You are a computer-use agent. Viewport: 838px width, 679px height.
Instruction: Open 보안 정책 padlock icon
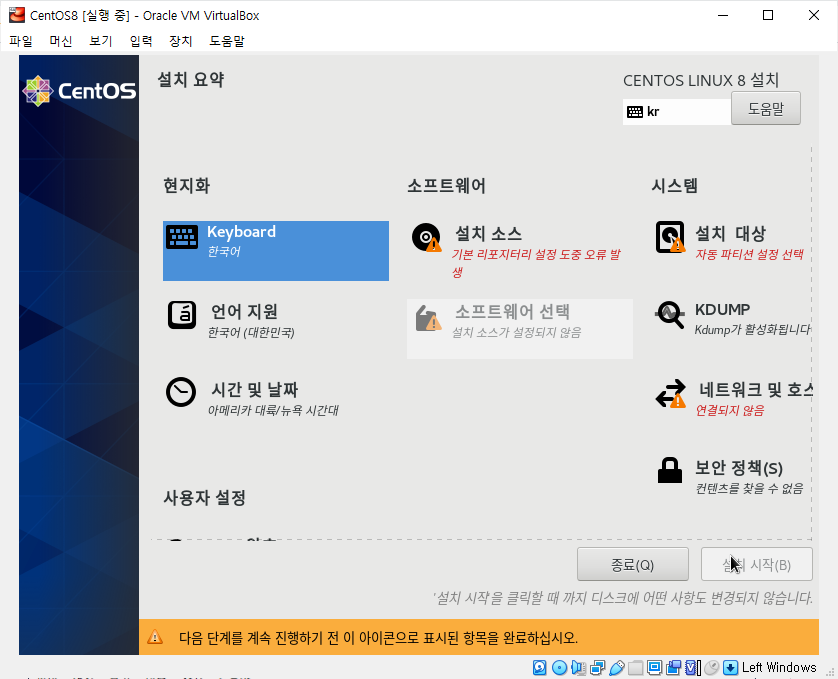[670, 470]
